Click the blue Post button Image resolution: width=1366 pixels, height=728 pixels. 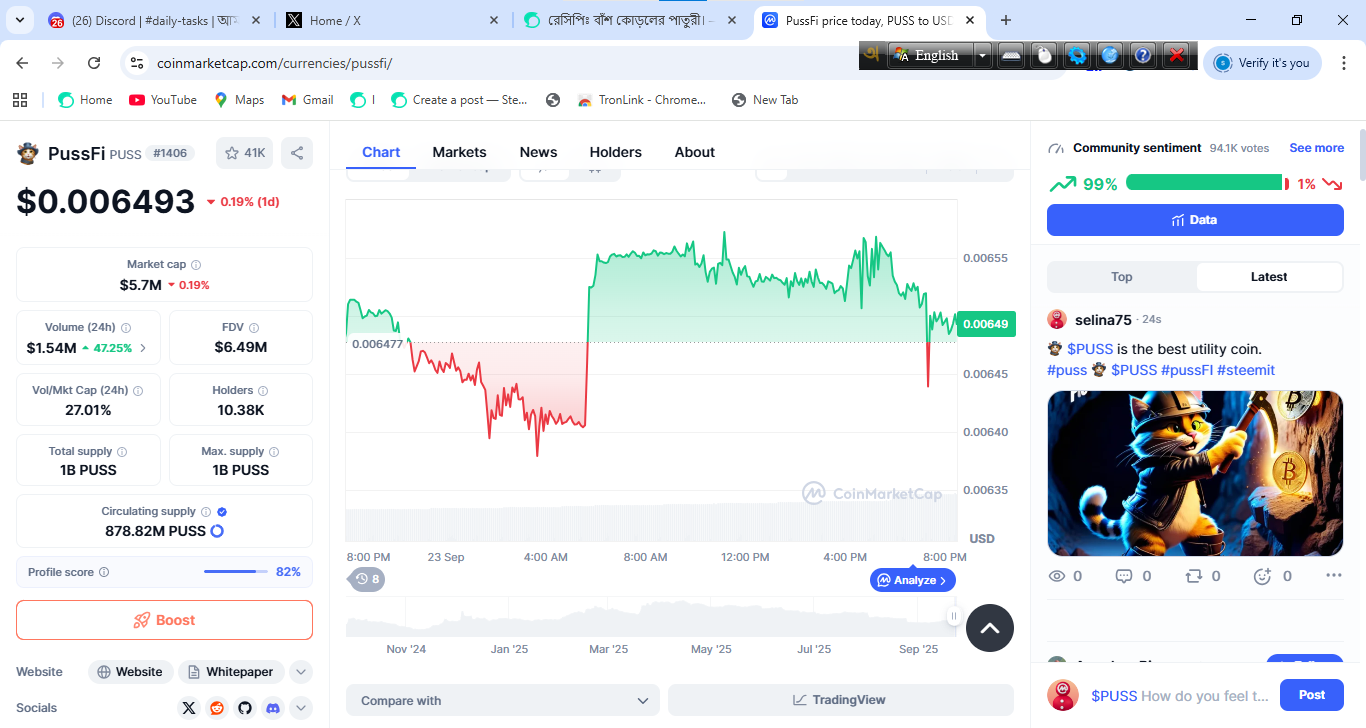click(1312, 695)
